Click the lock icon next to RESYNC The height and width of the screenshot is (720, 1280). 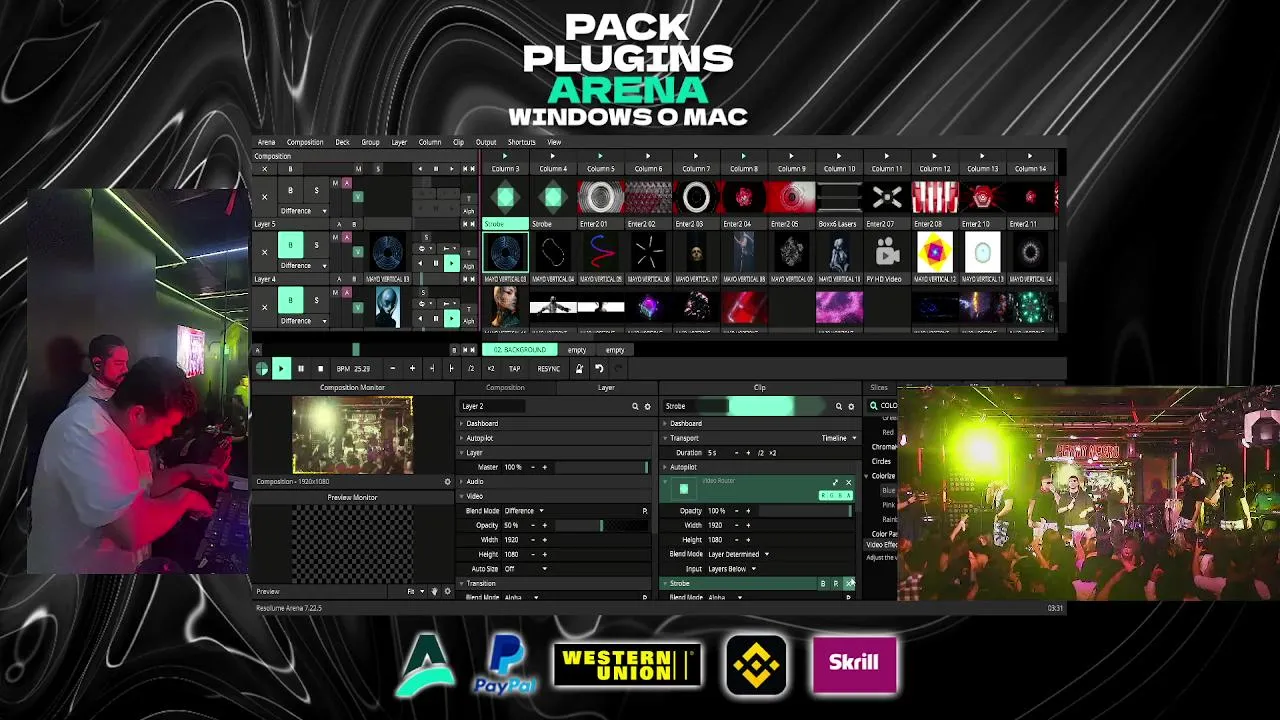[x=578, y=368]
